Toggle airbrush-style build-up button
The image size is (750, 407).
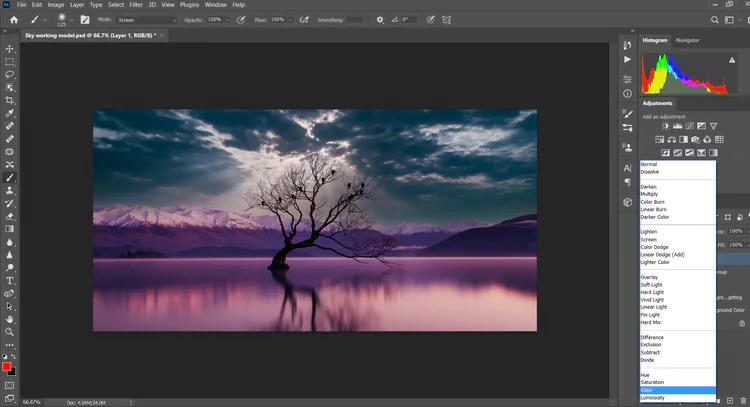coord(302,19)
